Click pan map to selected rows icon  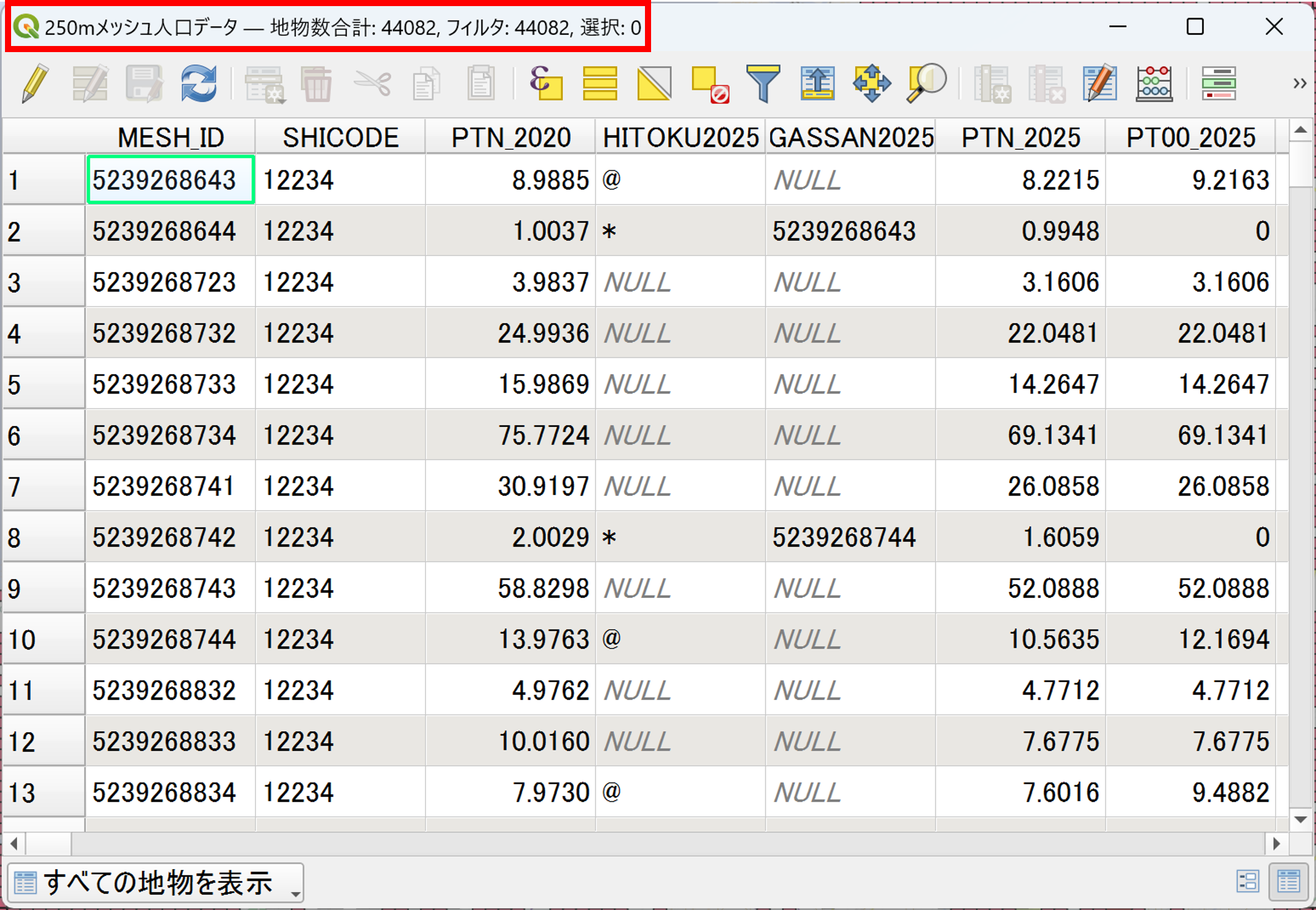(x=872, y=84)
